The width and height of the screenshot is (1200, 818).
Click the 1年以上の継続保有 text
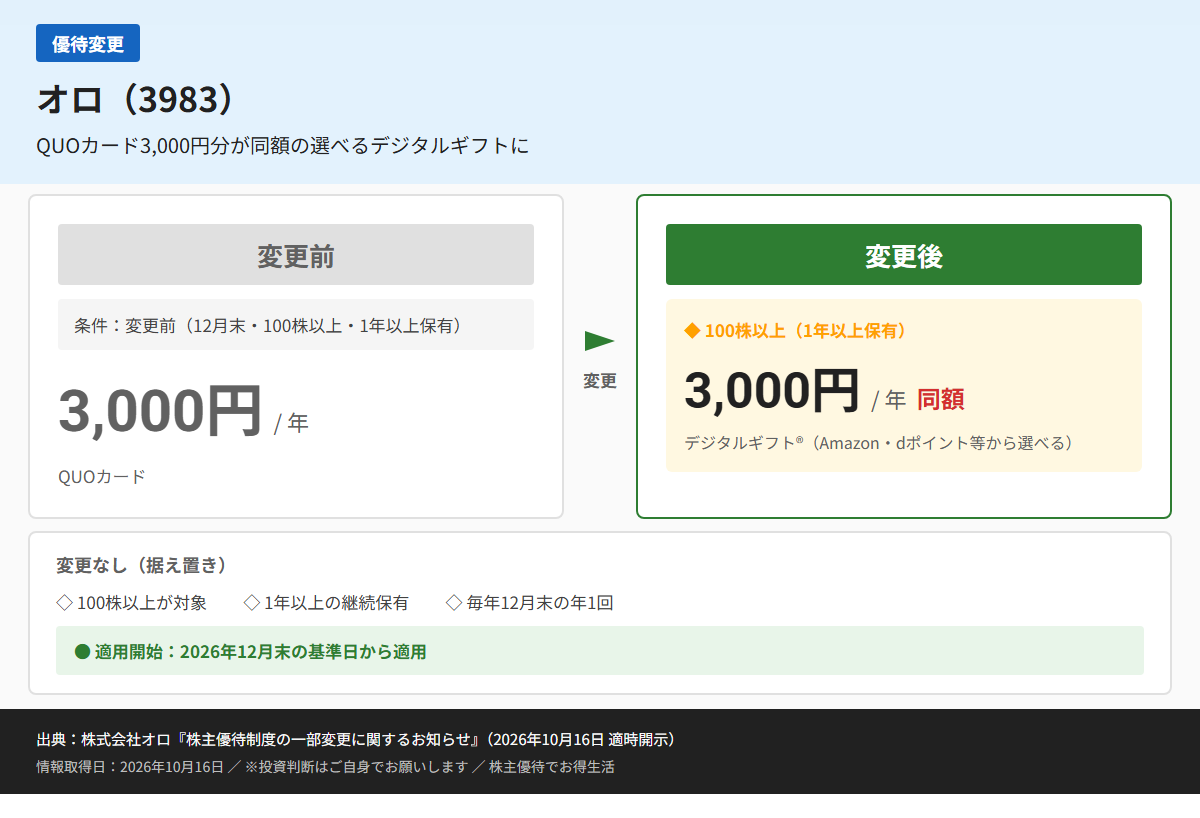pyautogui.click(x=337, y=603)
